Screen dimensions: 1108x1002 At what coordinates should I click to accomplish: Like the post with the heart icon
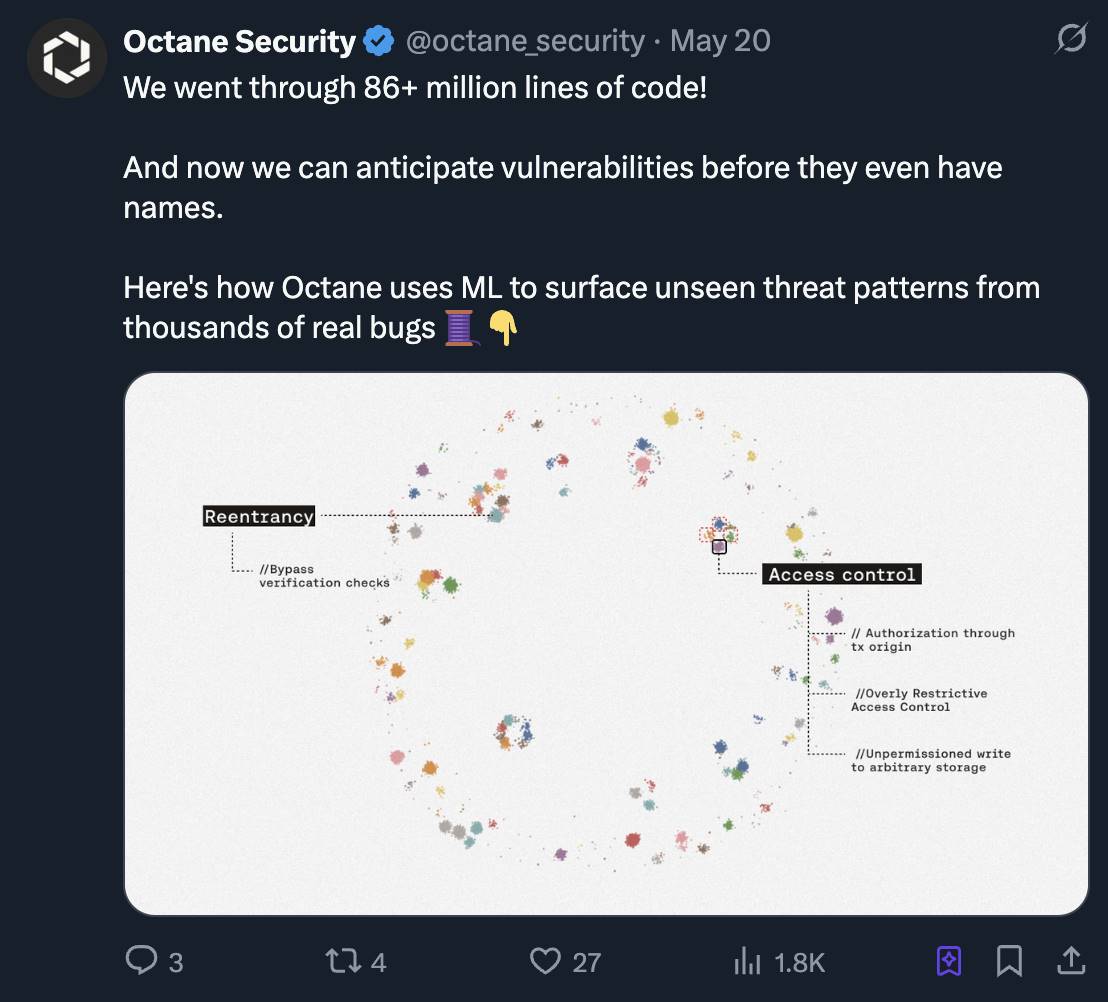pyautogui.click(x=544, y=961)
